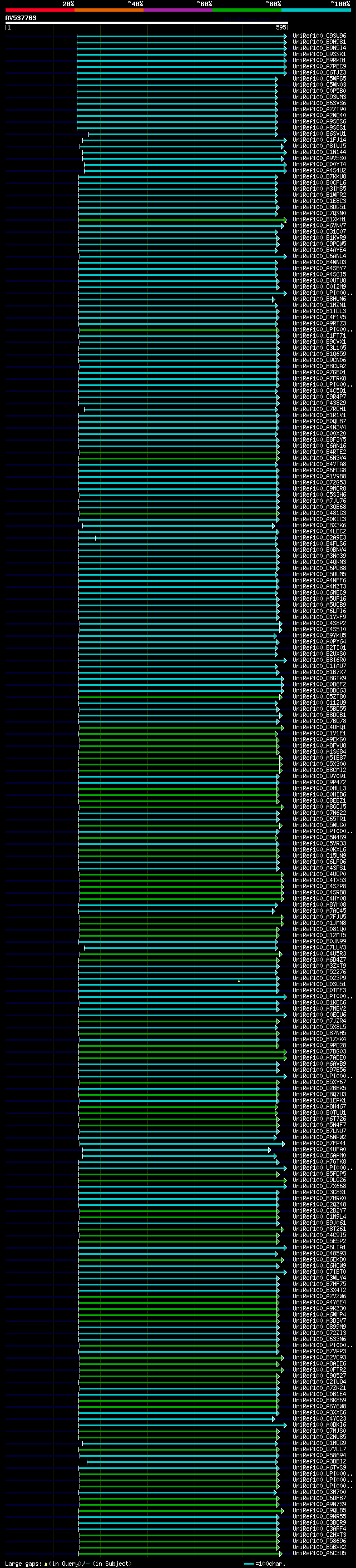
Task: Click the UniRef100_Q8EEZ1 label
Action: tap(319, 800)
